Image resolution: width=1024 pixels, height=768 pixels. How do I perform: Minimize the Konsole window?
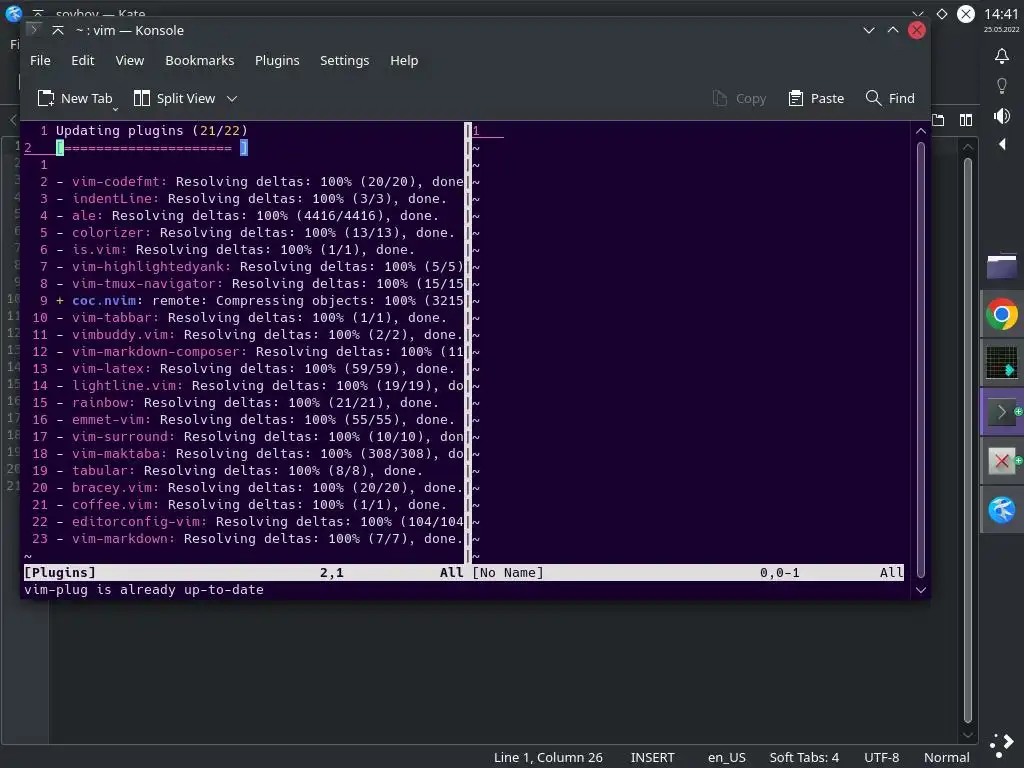tap(869, 30)
